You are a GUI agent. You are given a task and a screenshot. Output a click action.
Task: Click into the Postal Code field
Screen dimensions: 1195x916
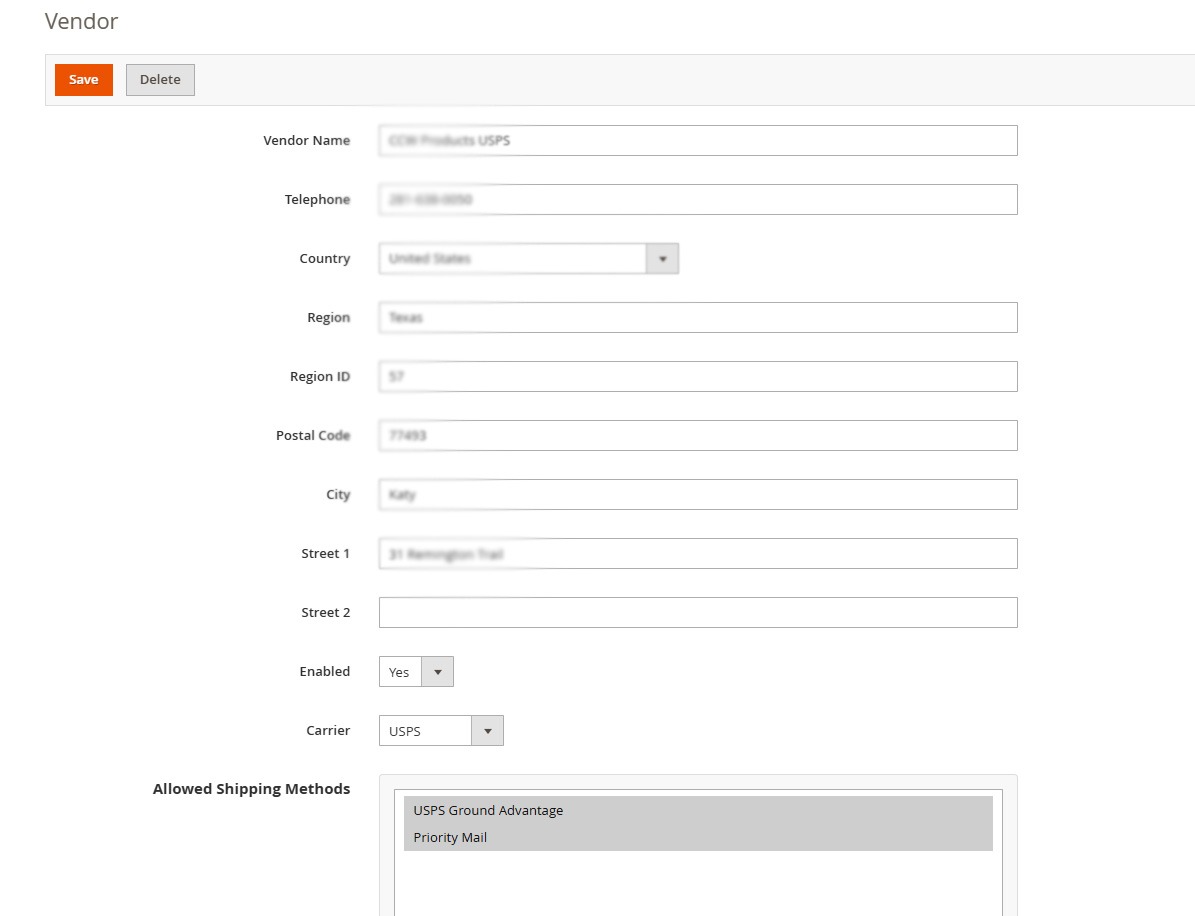pyautogui.click(x=697, y=435)
